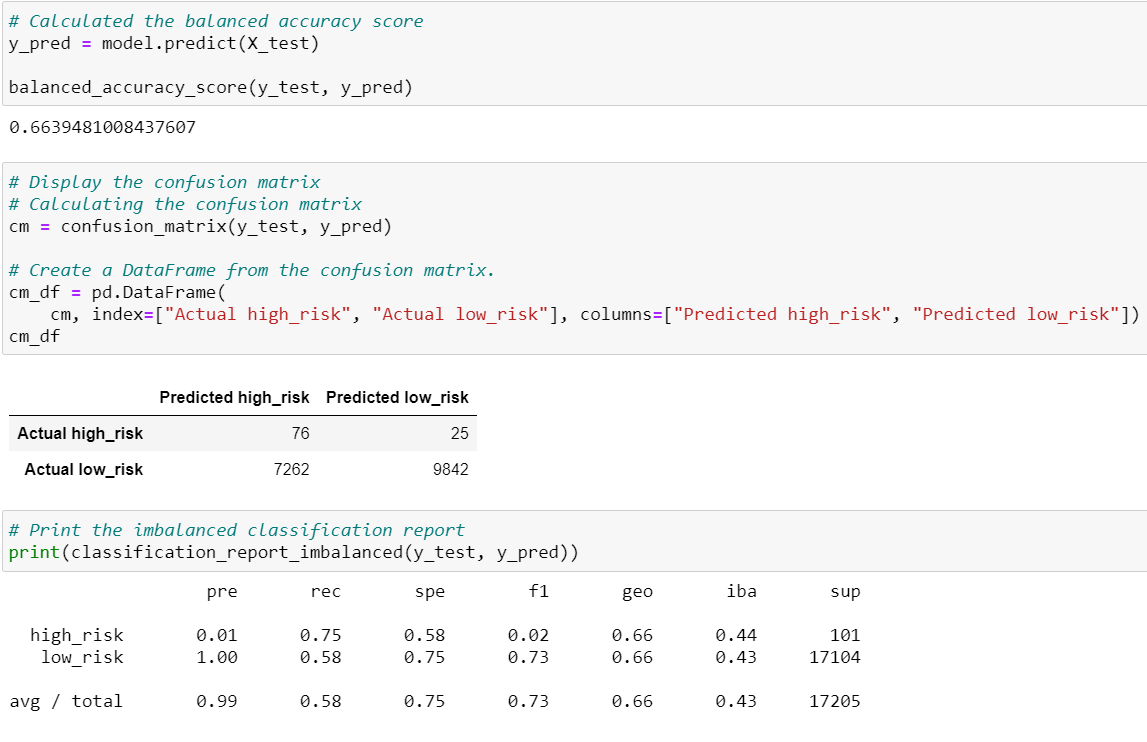The width and height of the screenshot is (1147, 742).
Task: Click the cm_df variable on its own line
Action: (x=33, y=335)
